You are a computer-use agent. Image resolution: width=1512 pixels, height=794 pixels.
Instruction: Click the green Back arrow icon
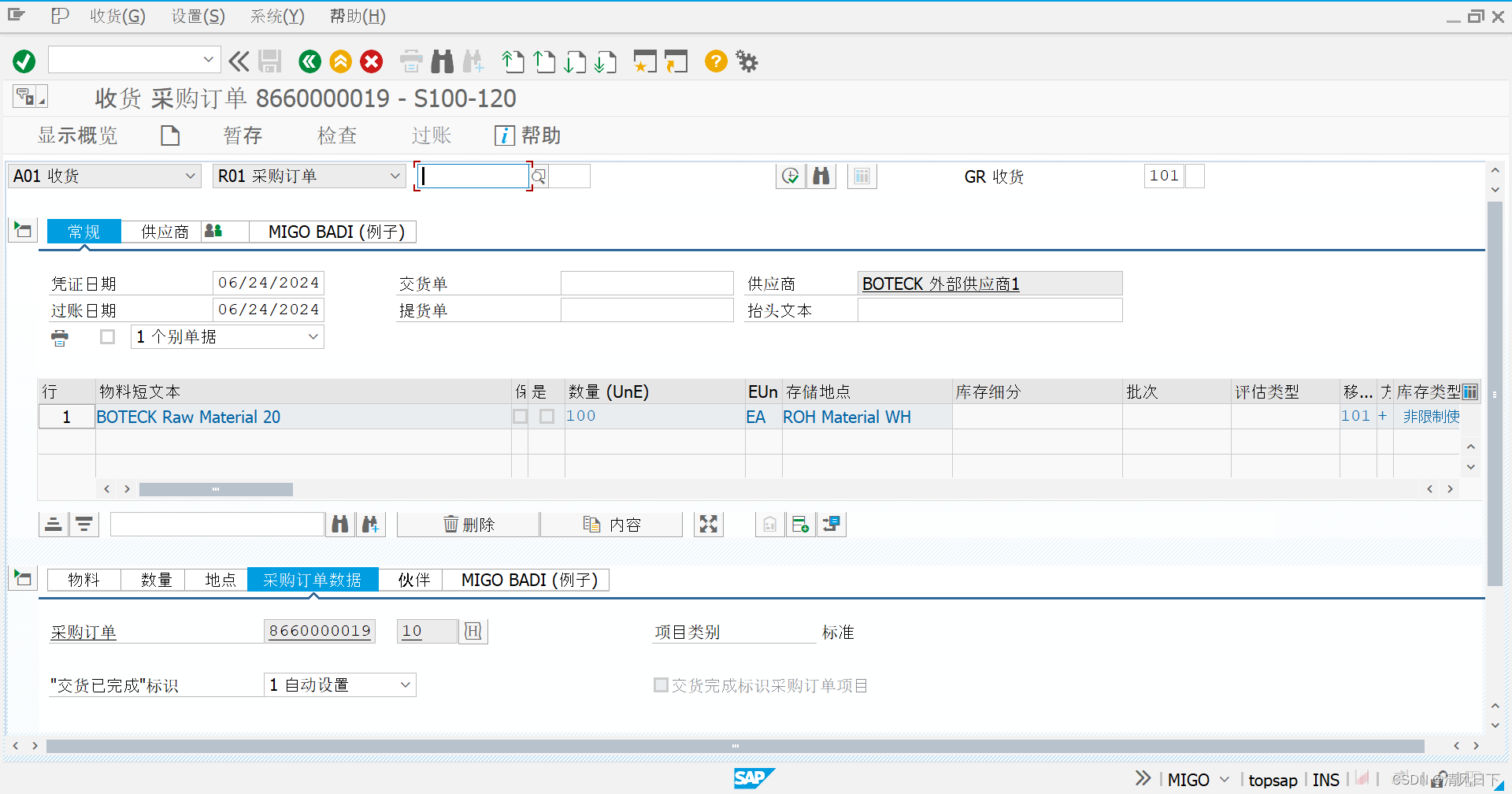tap(309, 61)
